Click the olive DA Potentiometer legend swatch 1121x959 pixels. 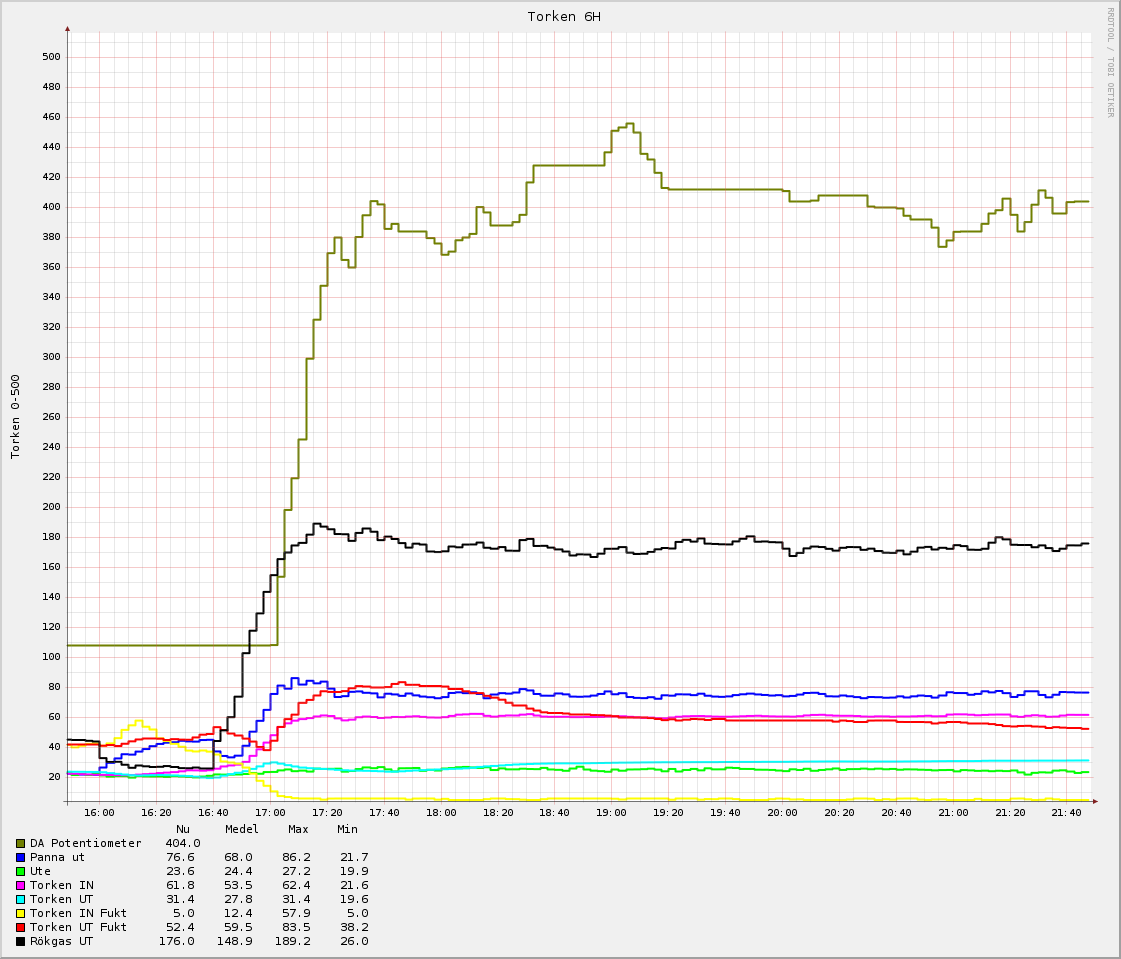21,843
